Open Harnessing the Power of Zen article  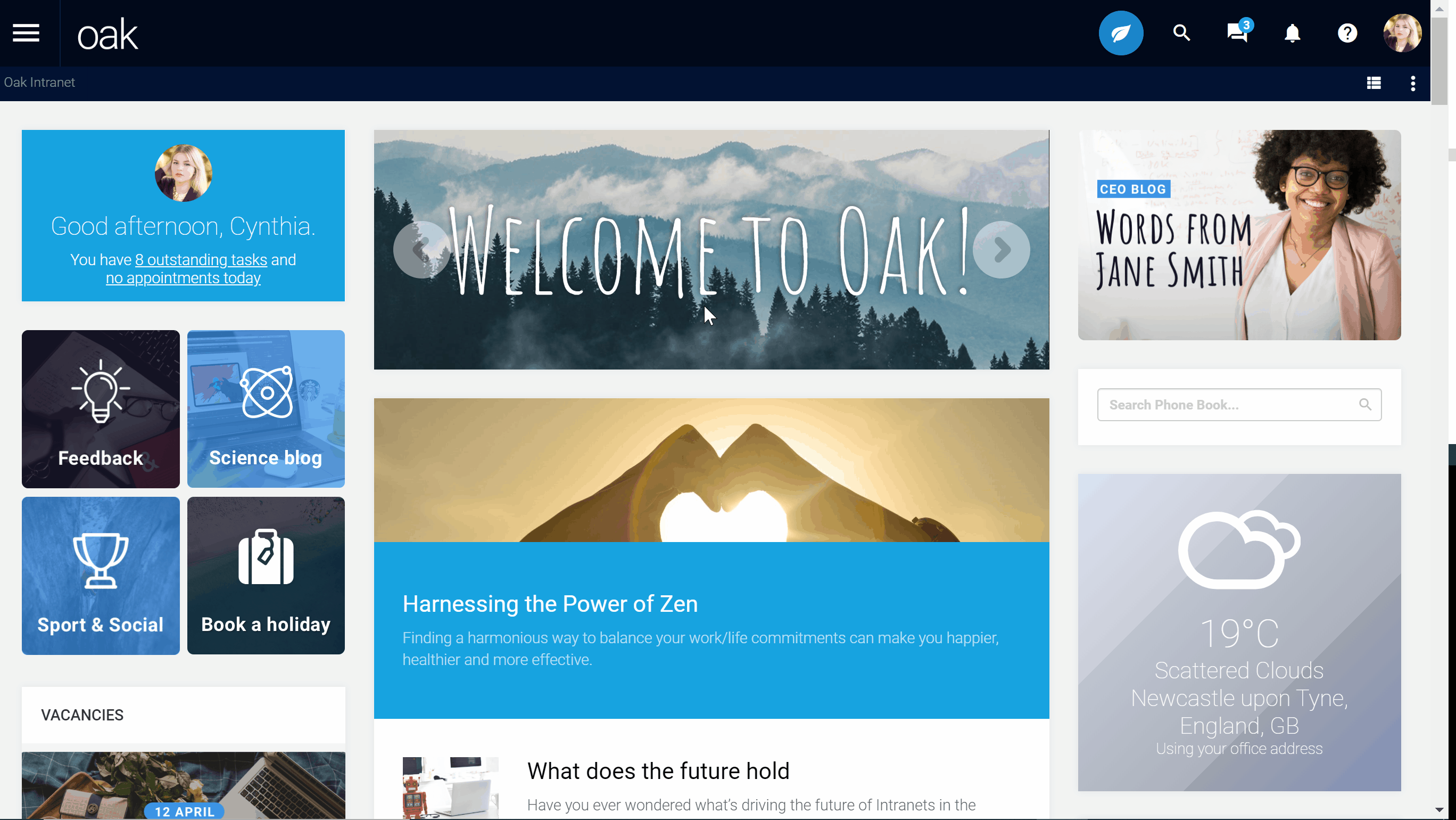550,604
